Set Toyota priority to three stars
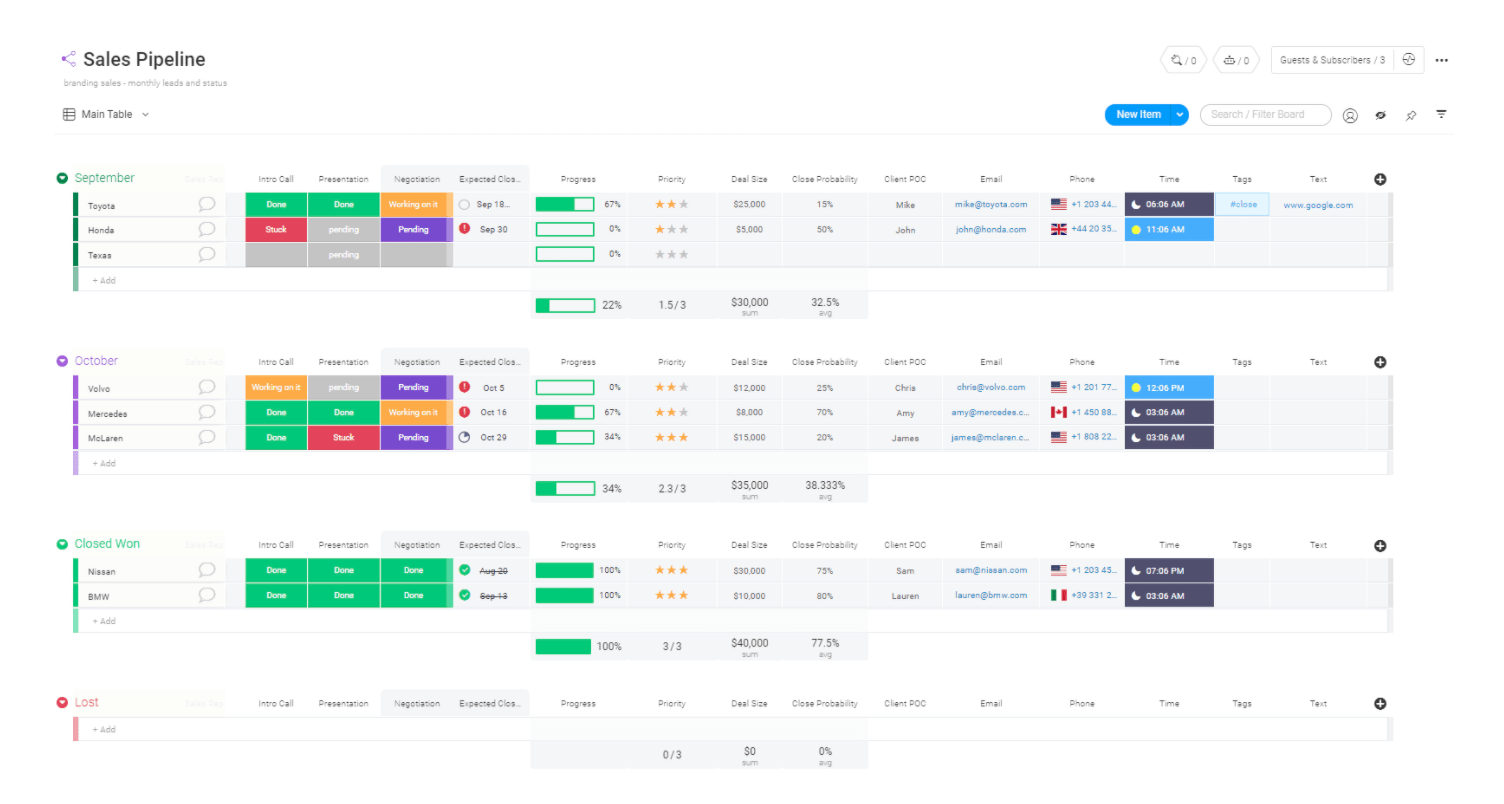The height and width of the screenshot is (804, 1504). tap(684, 204)
